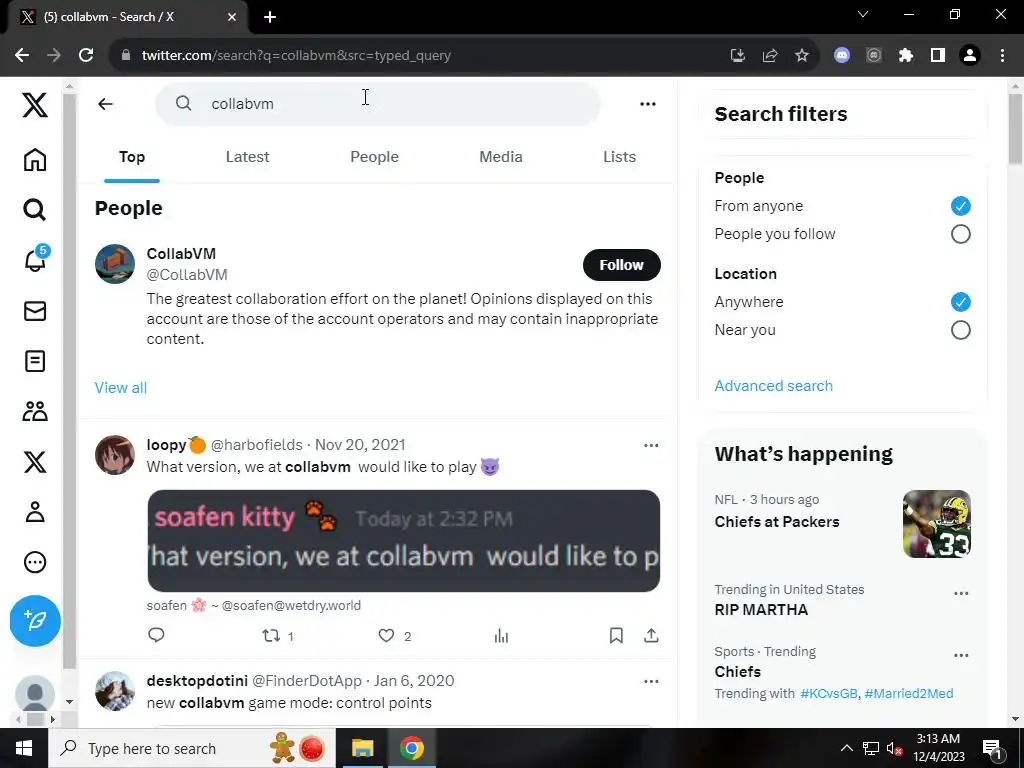Image resolution: width=1024 pixels, height=768 pixels.
Task: Select Near you radio option
Action: click(x=961, y=330)
